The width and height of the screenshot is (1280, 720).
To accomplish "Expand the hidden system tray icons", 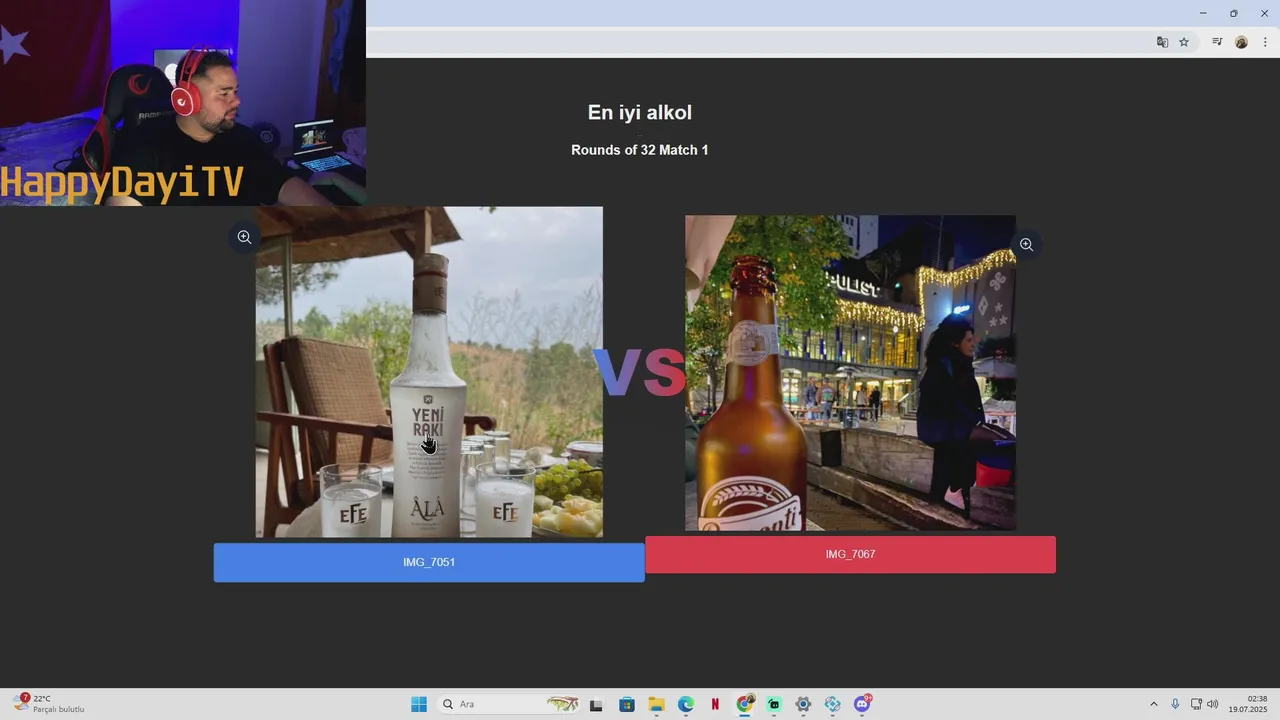I will [1153, 704].
